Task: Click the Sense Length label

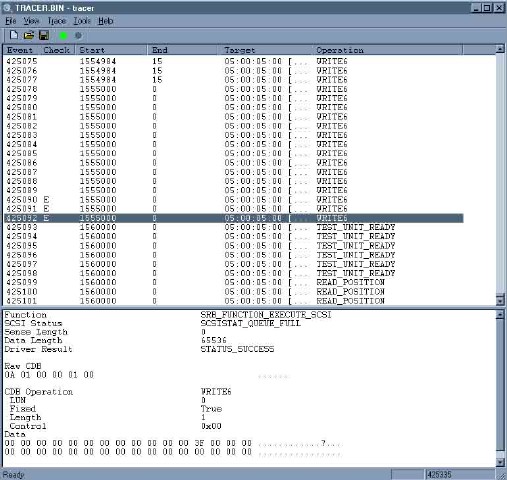Action: (x=36, y=332)
